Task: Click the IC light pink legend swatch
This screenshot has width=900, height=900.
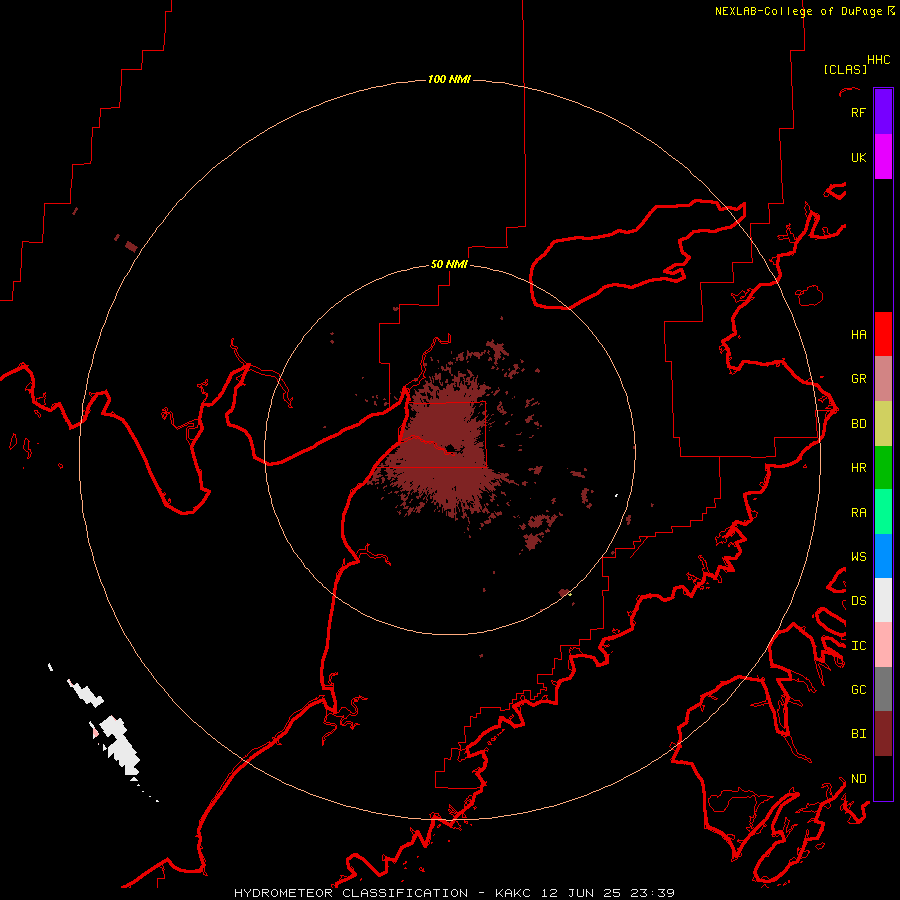Action: (883, 645)
